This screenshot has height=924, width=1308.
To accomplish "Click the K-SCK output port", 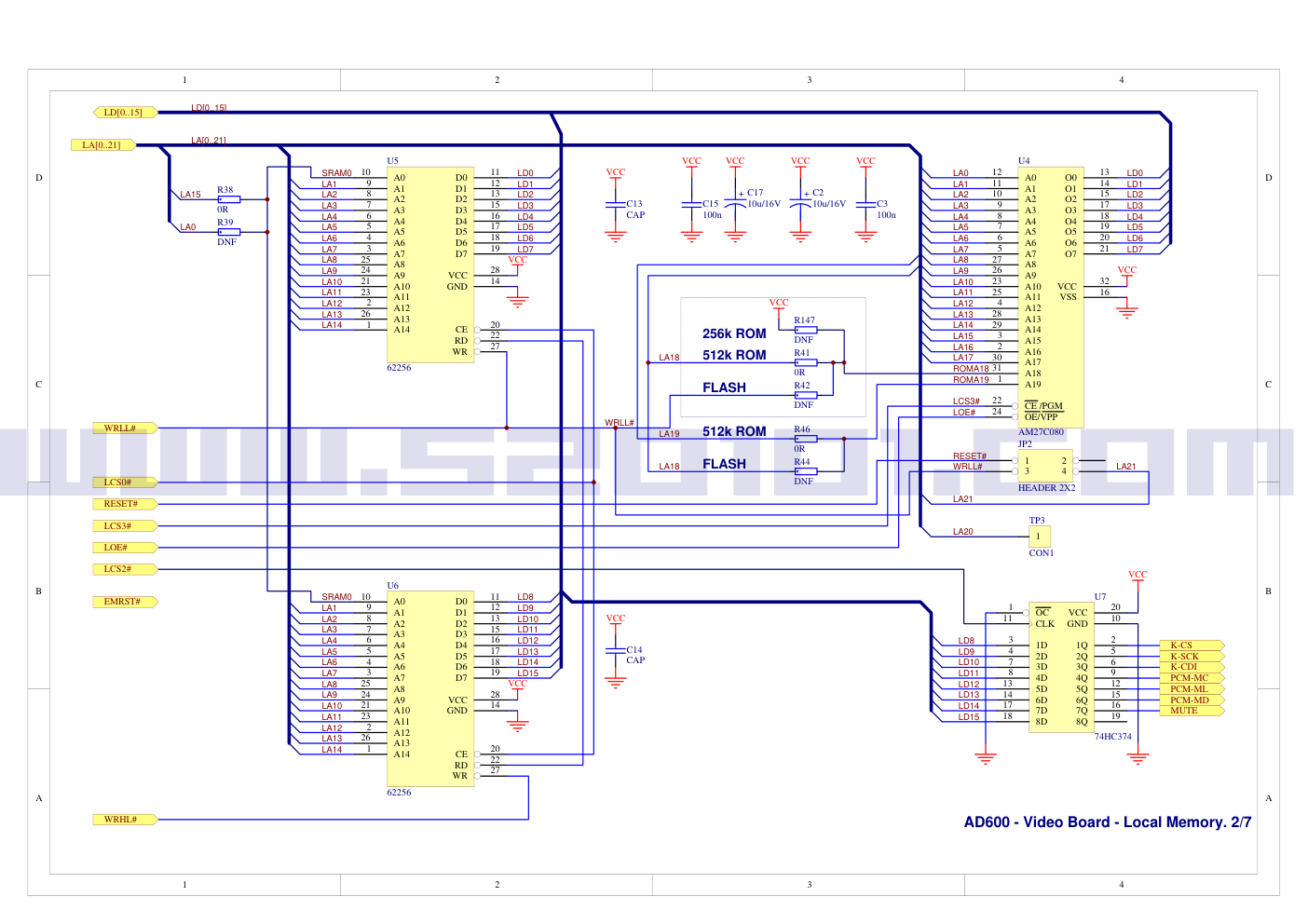I will tap(1192, 657).
